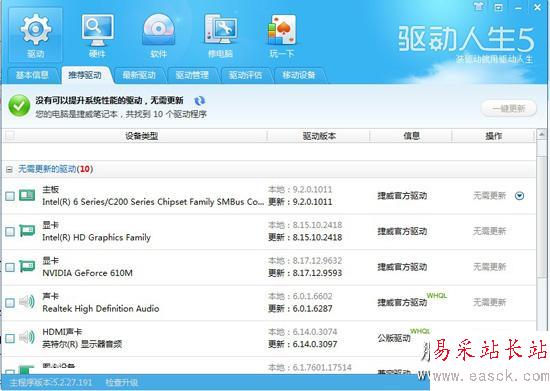This screenshot has width=550, height=391.
Task: Click WHQL badge on HDMI声卡 row
Action: [x=420, y=331]
